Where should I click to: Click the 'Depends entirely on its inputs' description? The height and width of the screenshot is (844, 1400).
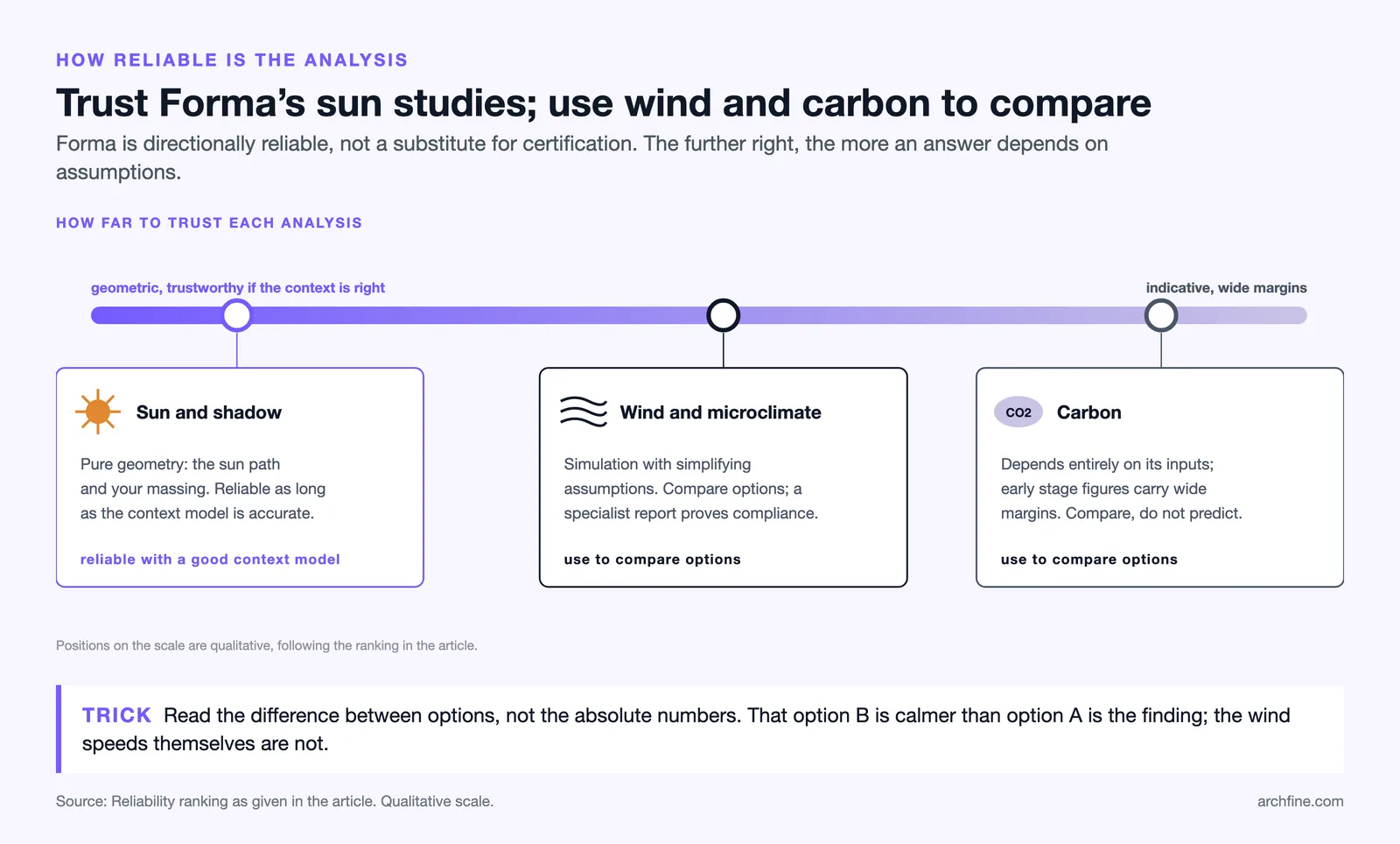pos(1122,489)
